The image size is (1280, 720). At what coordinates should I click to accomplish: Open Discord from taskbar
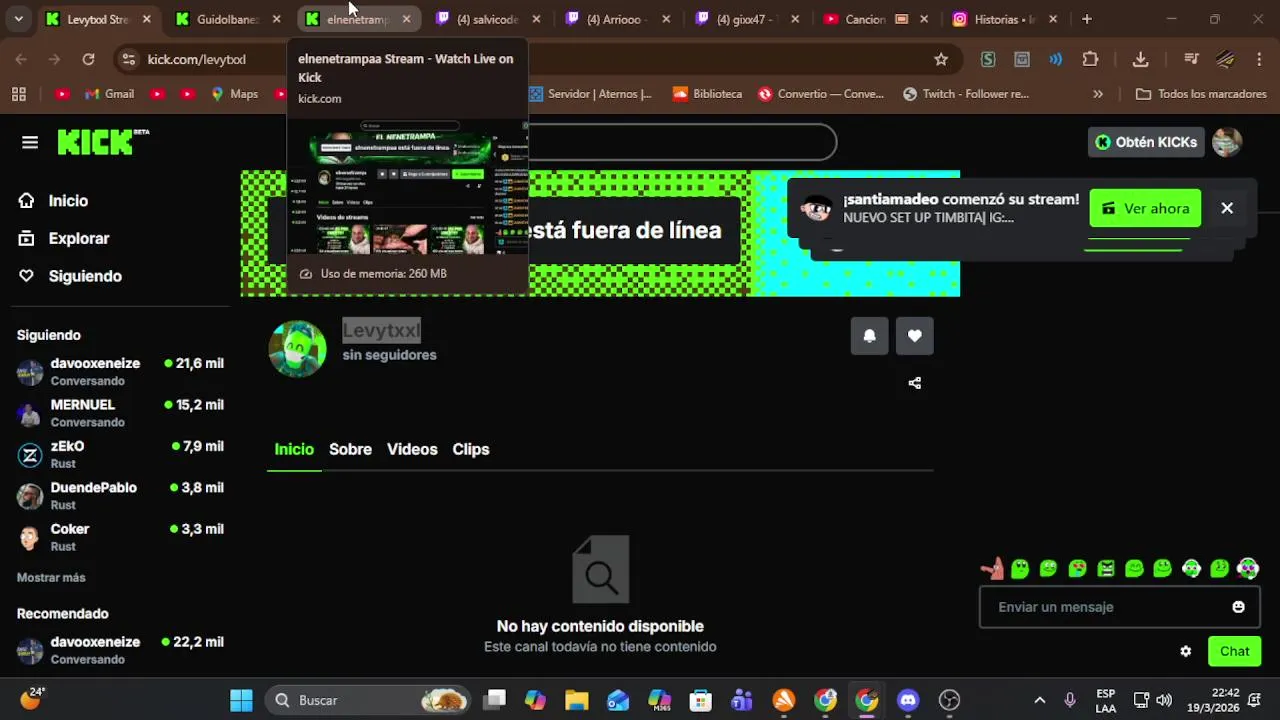907,700
